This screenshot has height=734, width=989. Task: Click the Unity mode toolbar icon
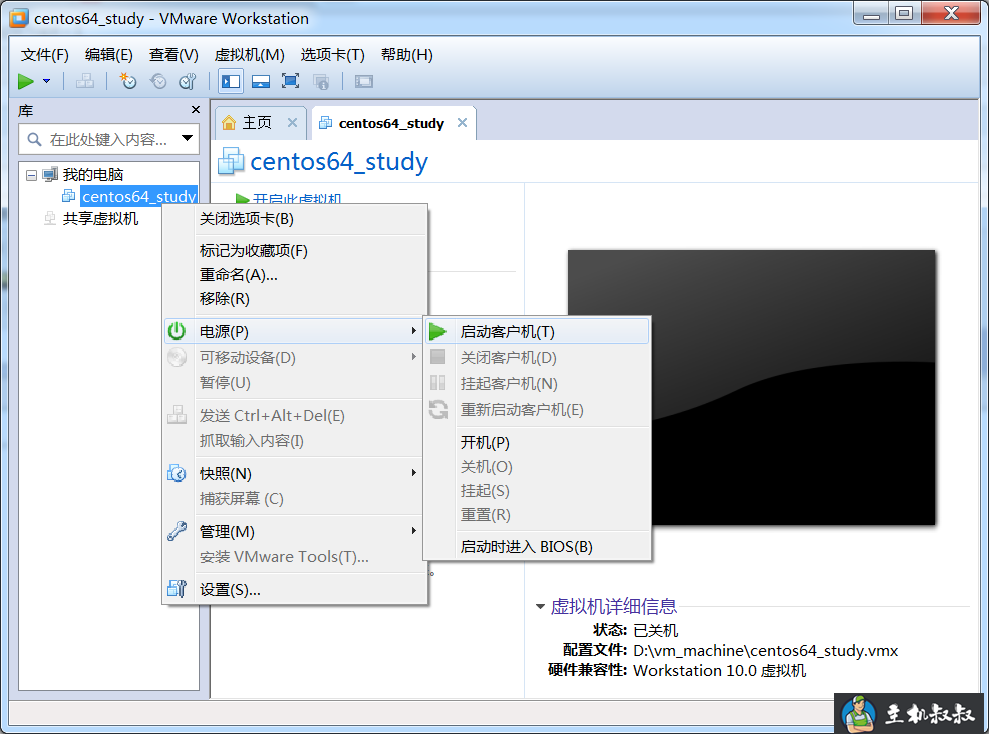click(320, 81)
